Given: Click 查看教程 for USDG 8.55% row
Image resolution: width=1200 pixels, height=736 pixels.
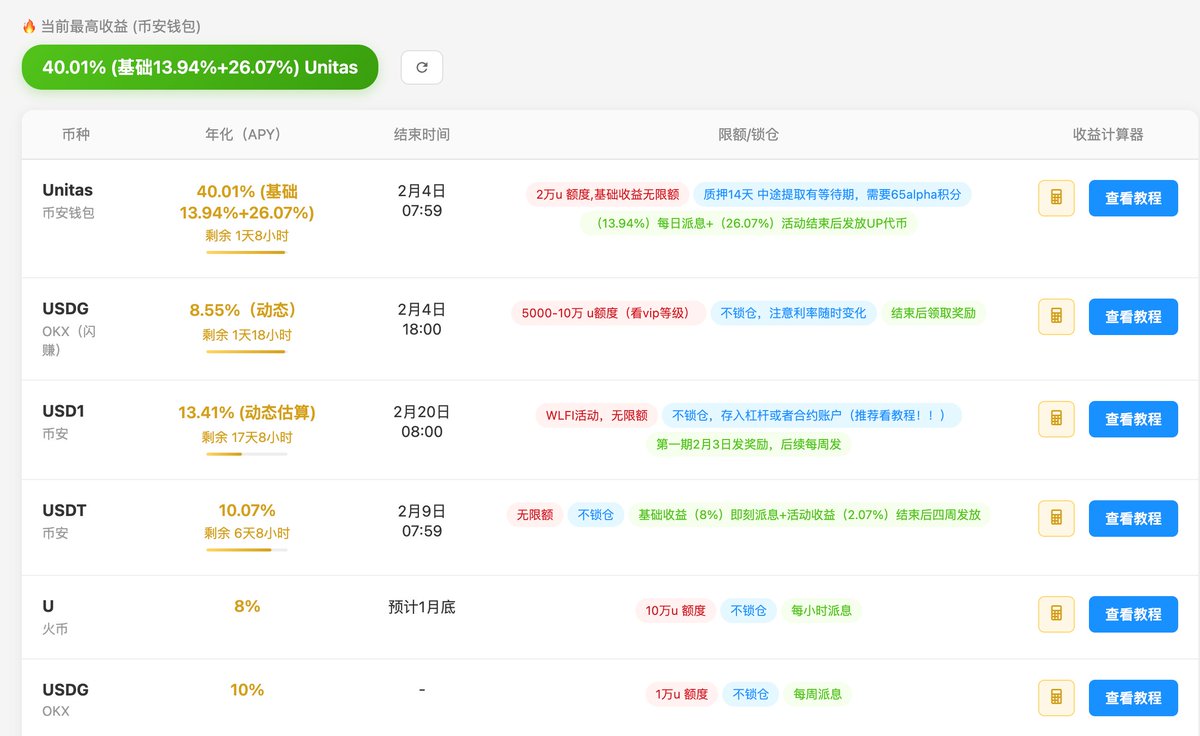Looking at the screenshot, I should [1133, 316].
